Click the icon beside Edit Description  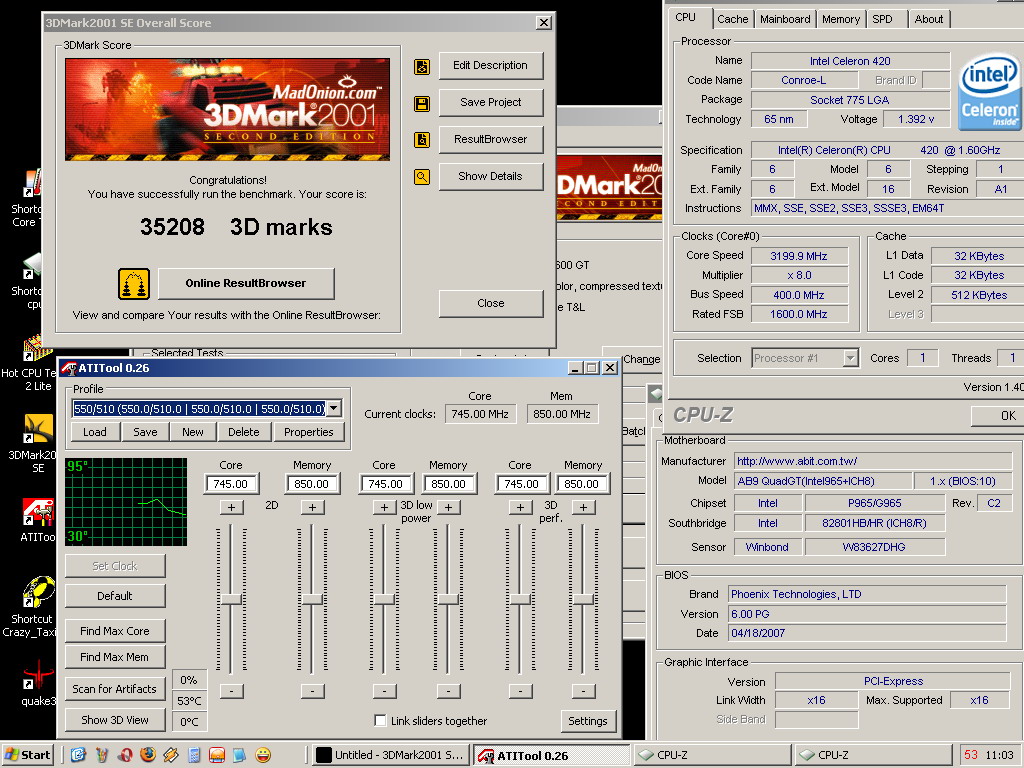(422, 67)
